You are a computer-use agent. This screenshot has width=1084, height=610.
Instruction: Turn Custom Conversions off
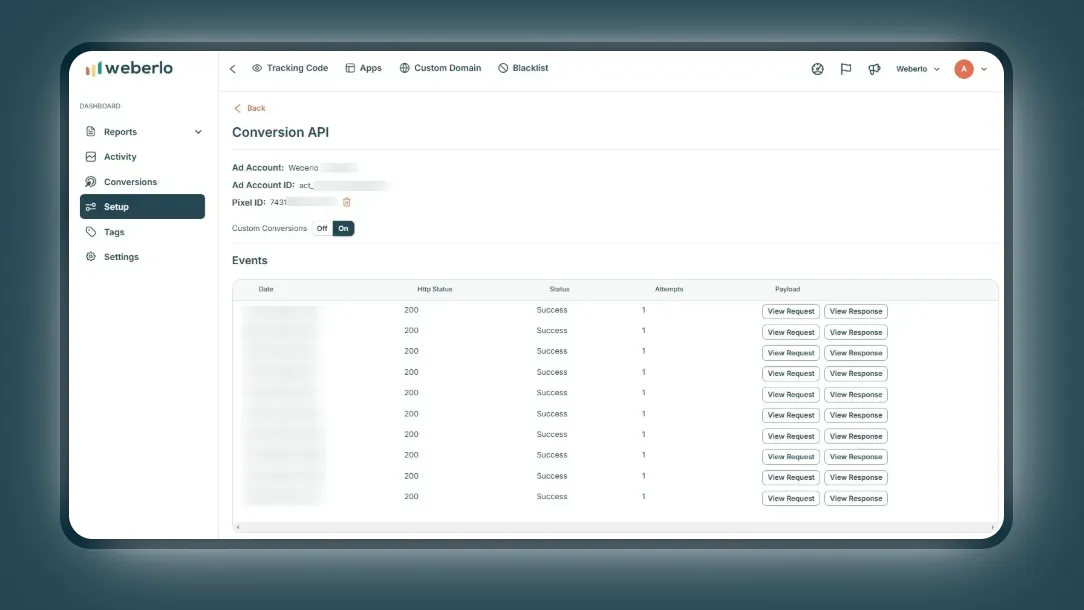point(322,228)
